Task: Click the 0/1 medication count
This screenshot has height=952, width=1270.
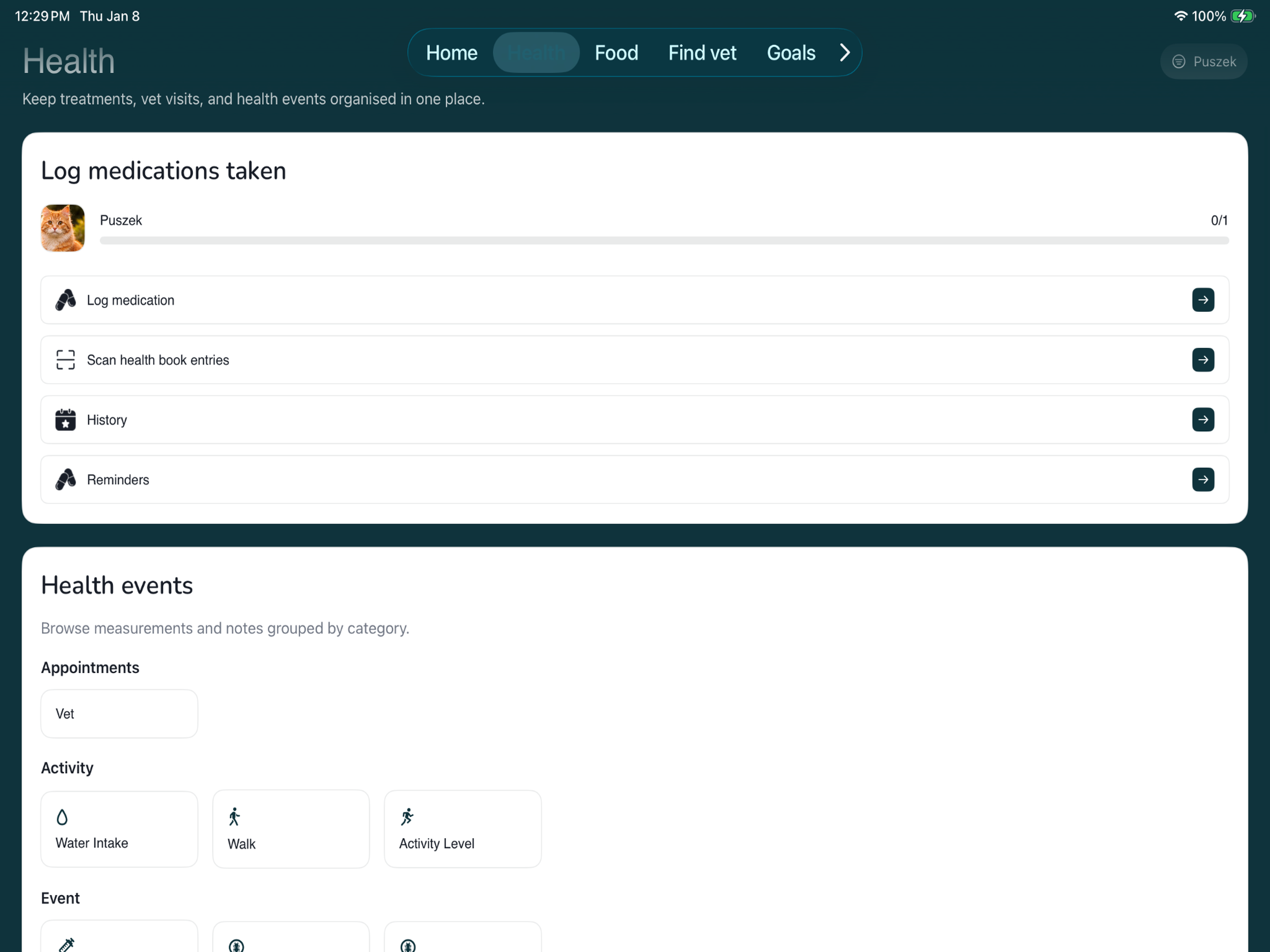Action: [x=1219, y=220]
